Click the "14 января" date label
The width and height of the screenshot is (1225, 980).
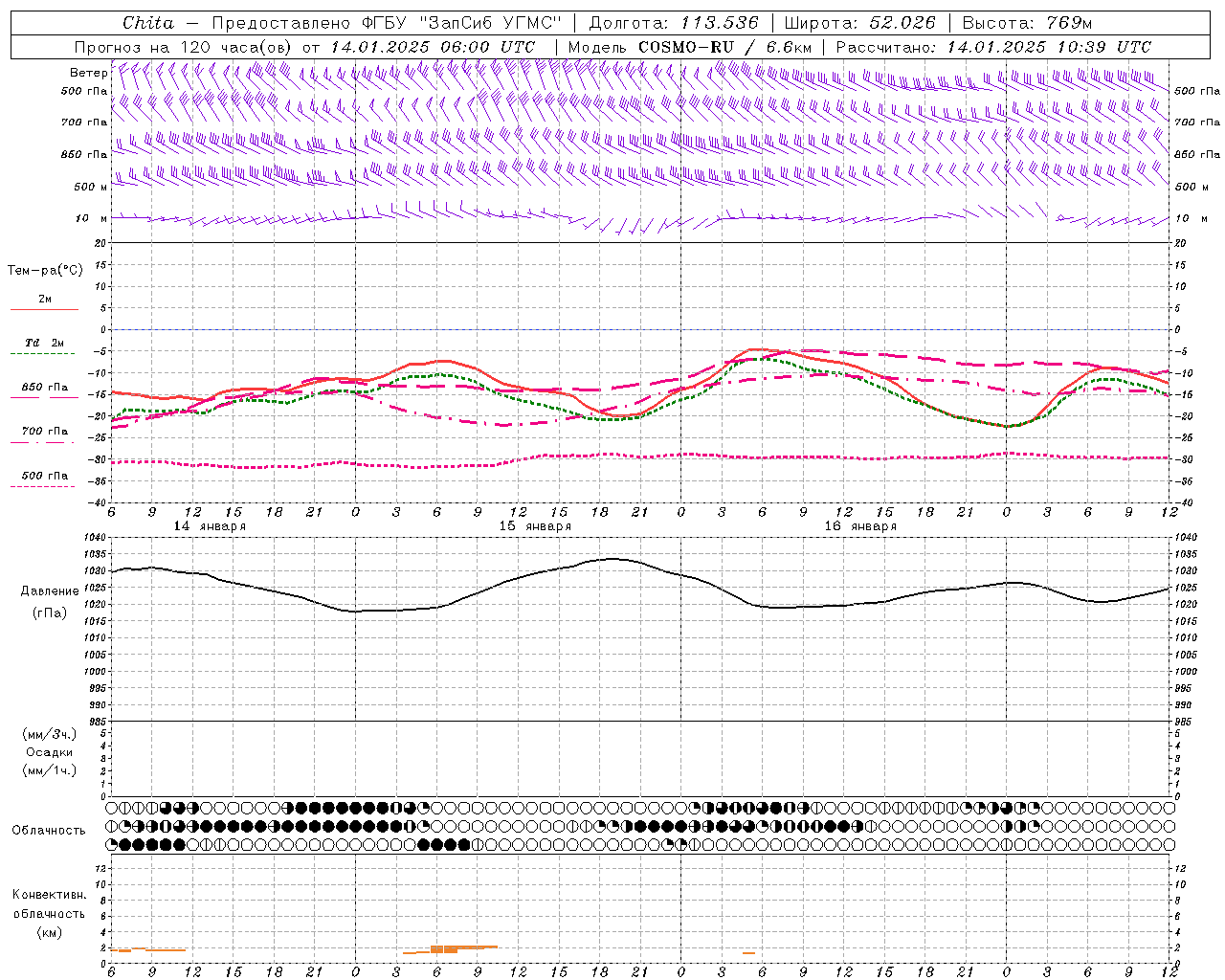pyautogui.click(x=210, y=526)
